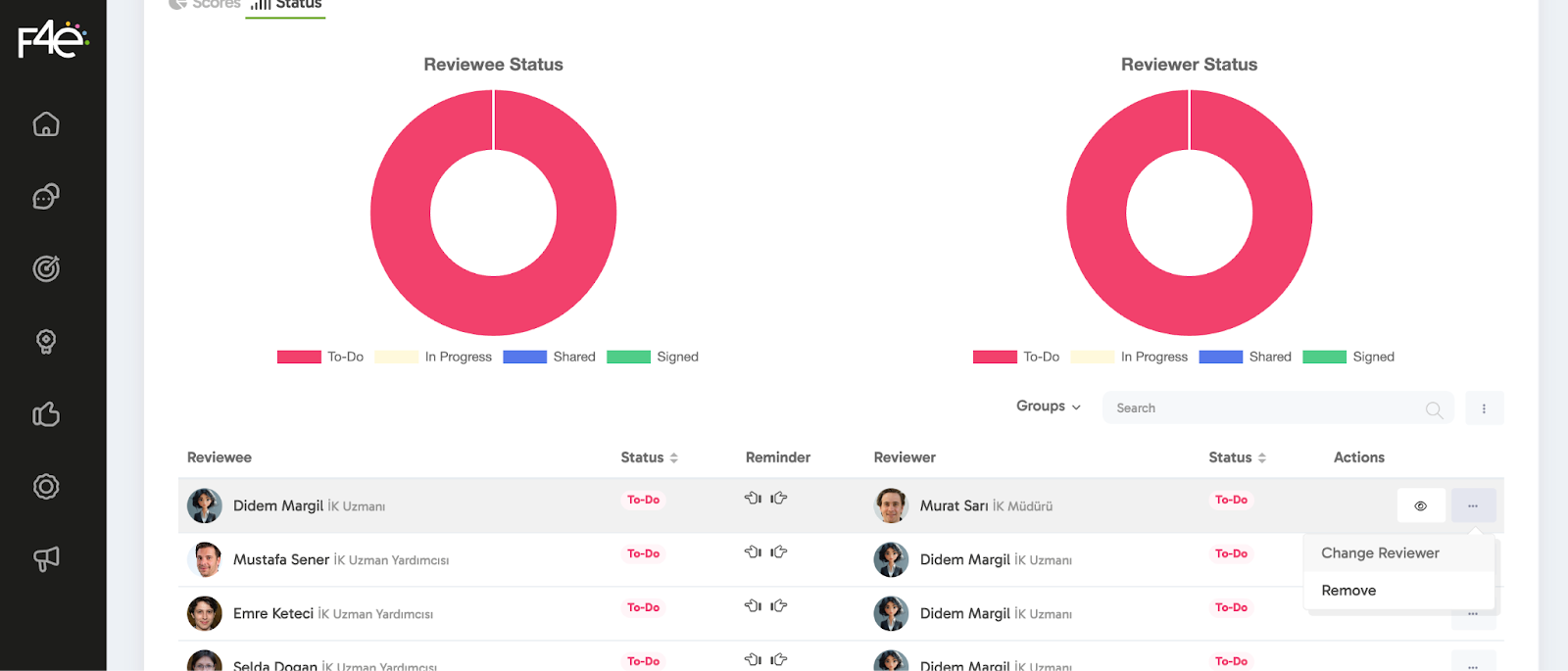
Task: Open row actions menu for Murat Sarı
Action: coord(1473,506)
